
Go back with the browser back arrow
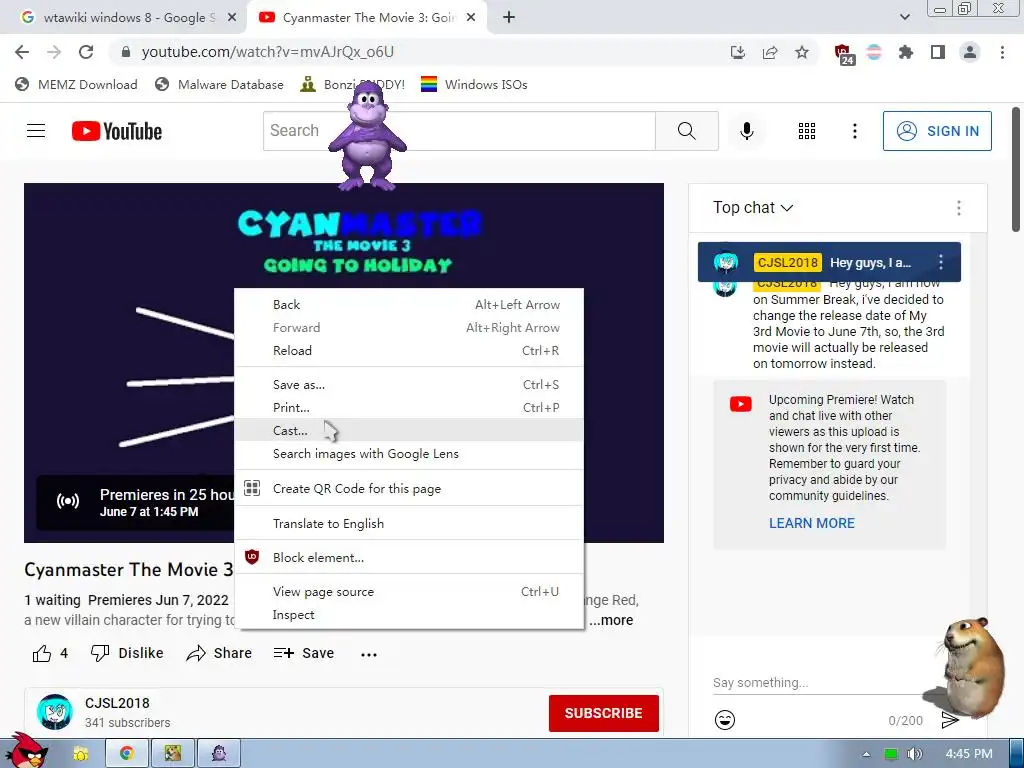22,52
